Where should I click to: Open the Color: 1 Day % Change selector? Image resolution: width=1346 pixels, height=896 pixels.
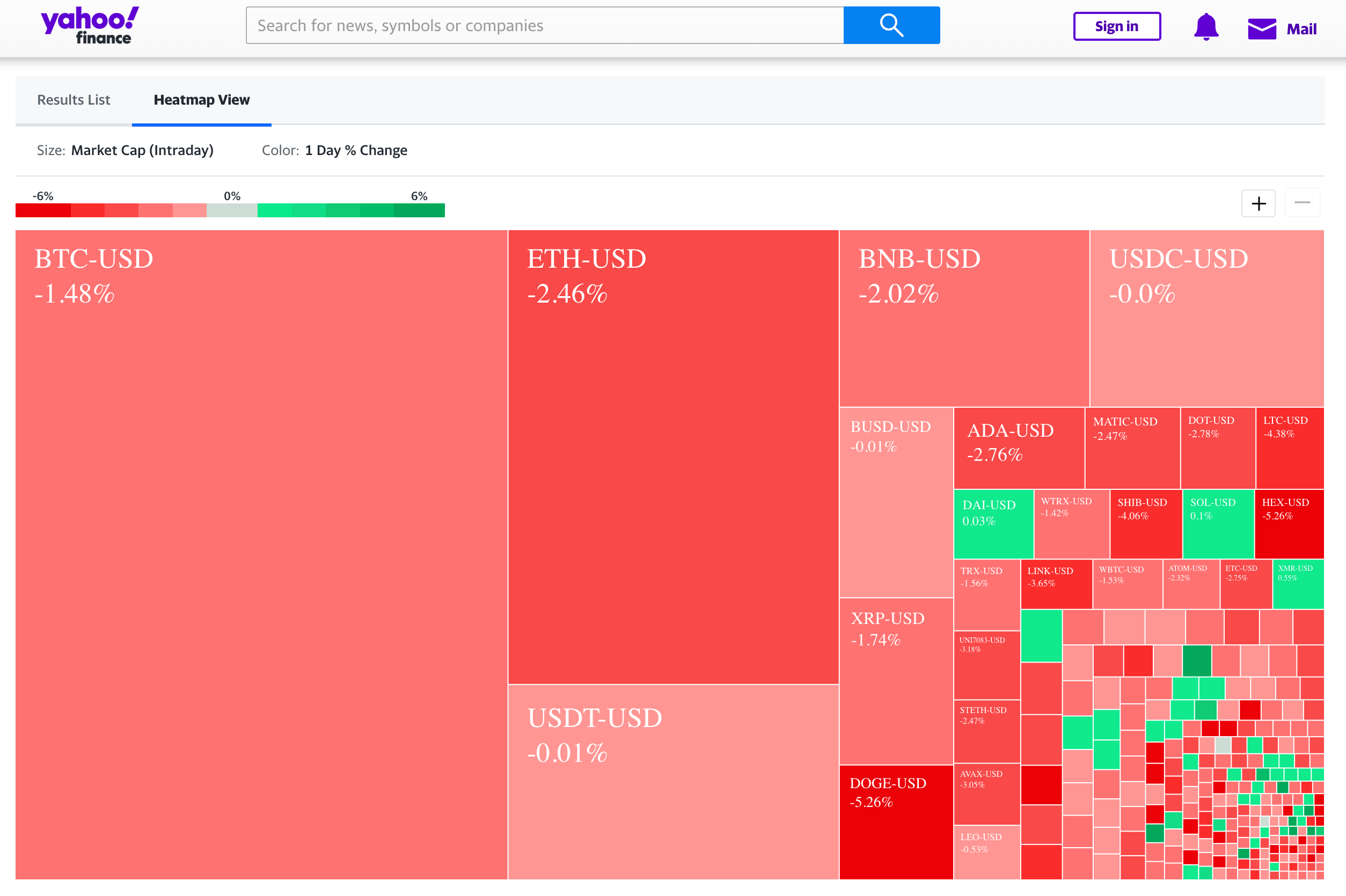click(356, 150)
